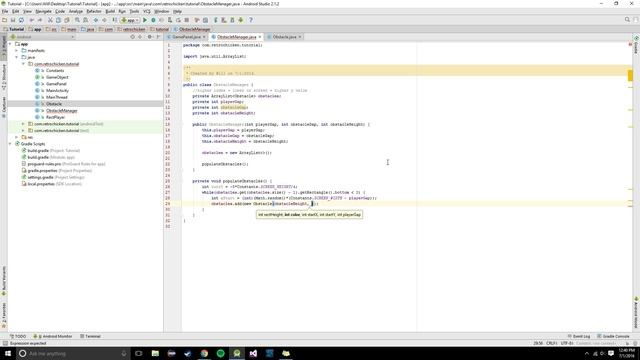Click the Replace toolbar icon

tap(85, 20)
